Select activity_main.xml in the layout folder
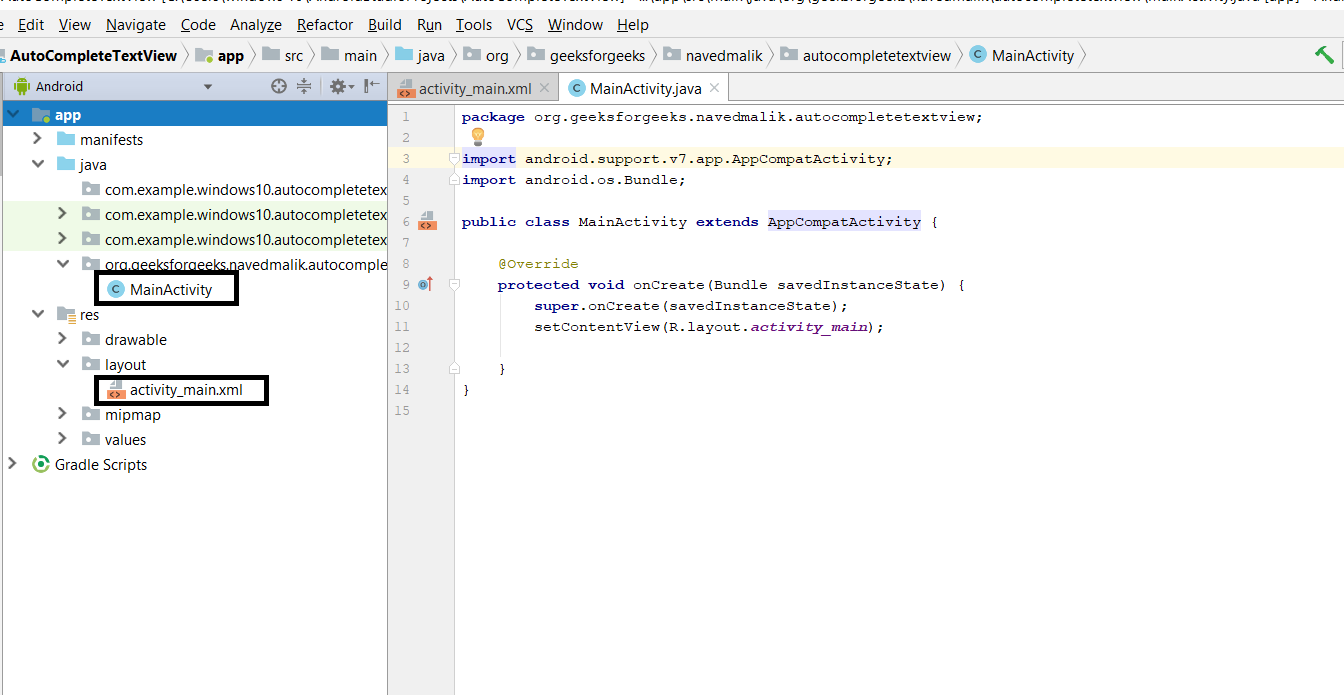The height and width of the screenshot is (695, 1344). [x=186, y=389]
